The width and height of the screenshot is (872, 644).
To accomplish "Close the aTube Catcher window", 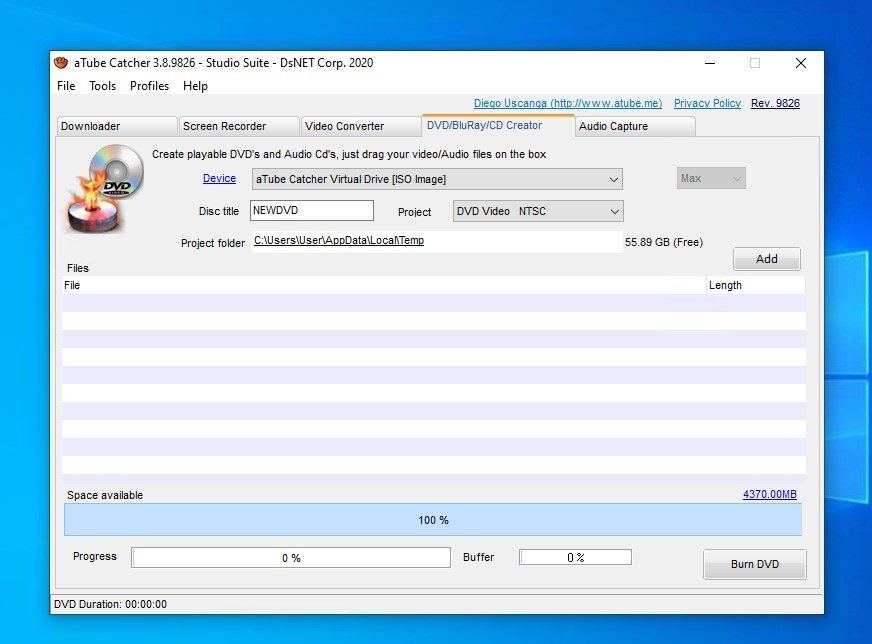I will pyautogui.click(x=801, y=63).
